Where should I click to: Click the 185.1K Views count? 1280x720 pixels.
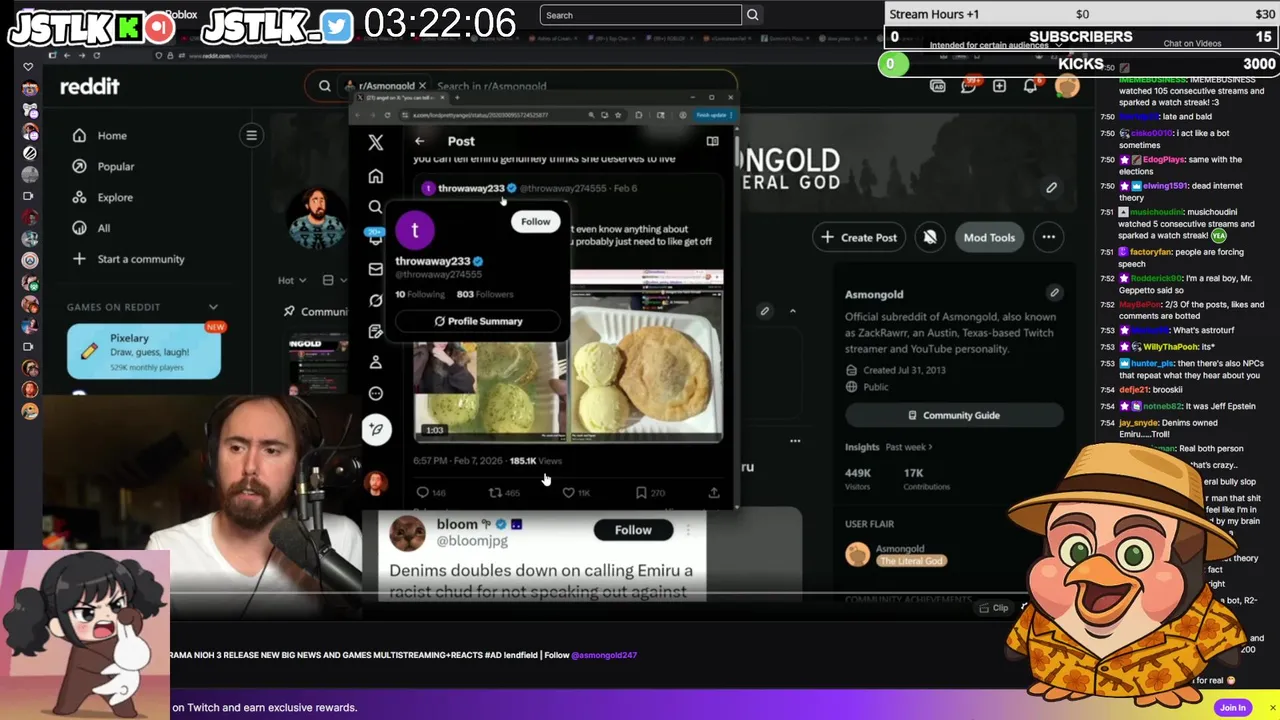click(536, 461)
